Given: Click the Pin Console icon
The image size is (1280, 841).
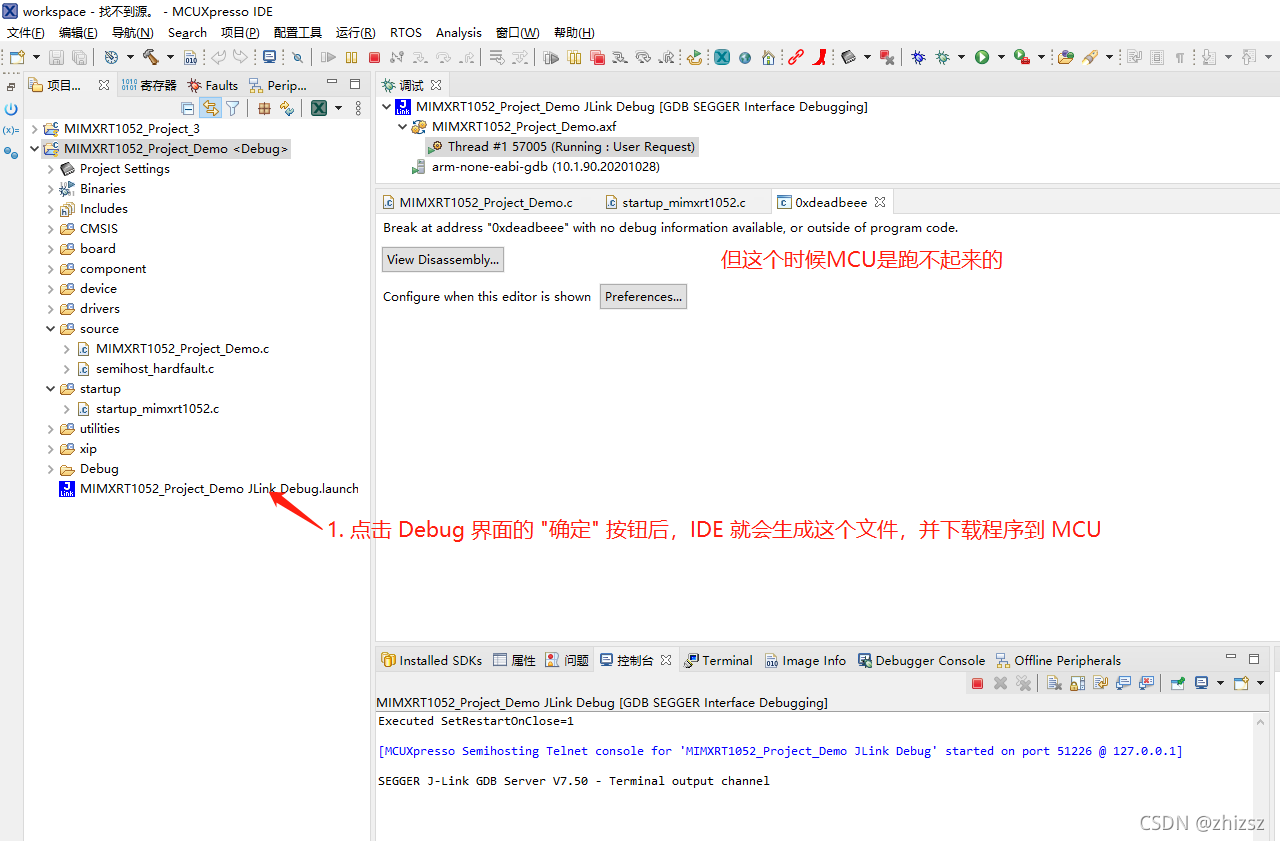Looking at the screenshot, I should (1178, 683).
